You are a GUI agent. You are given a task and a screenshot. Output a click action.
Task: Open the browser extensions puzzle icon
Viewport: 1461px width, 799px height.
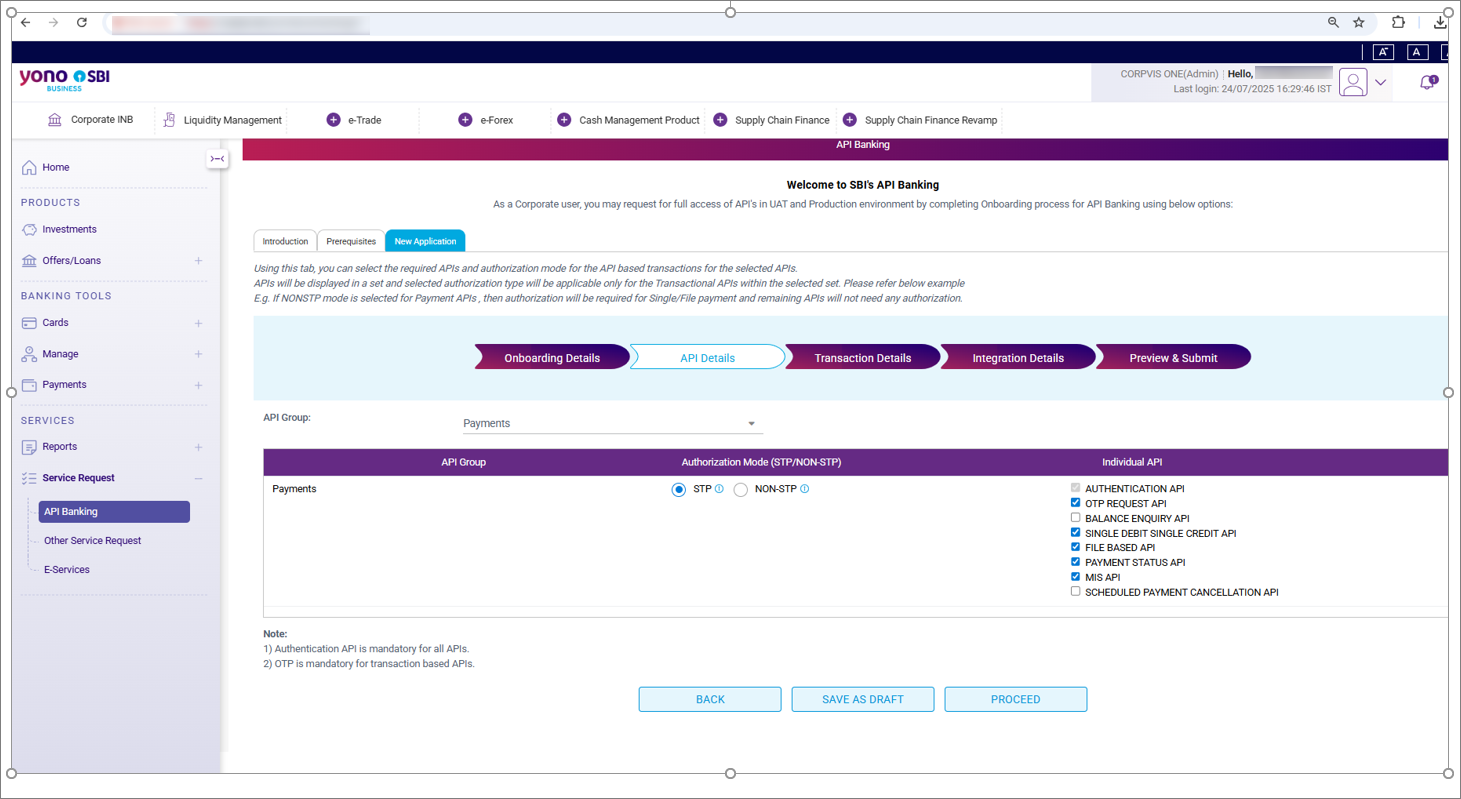coord(1398,22)
